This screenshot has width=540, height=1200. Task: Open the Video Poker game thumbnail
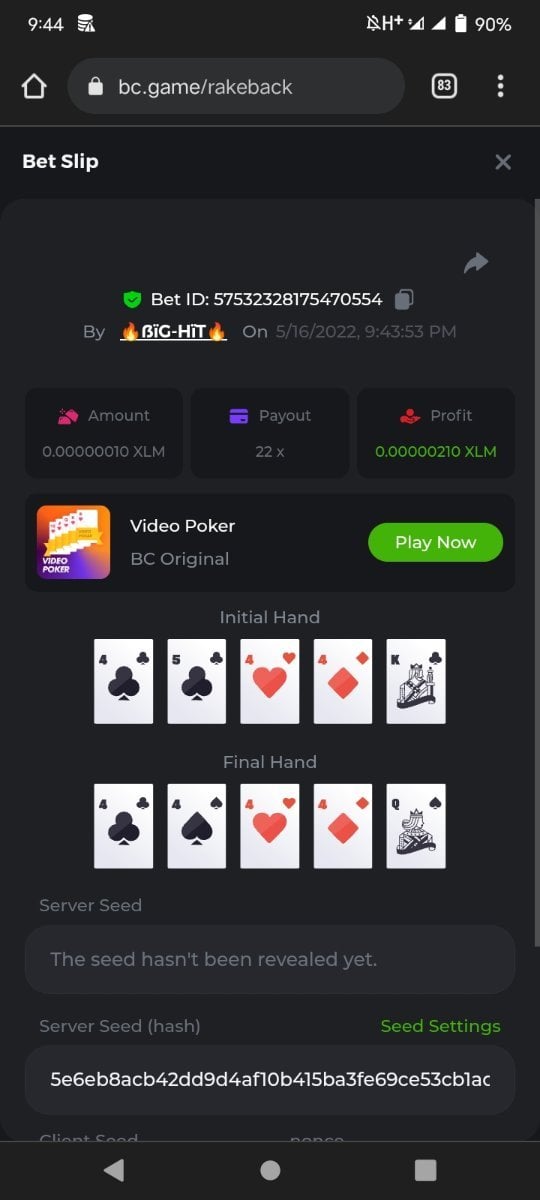click(x=73, y=542)
